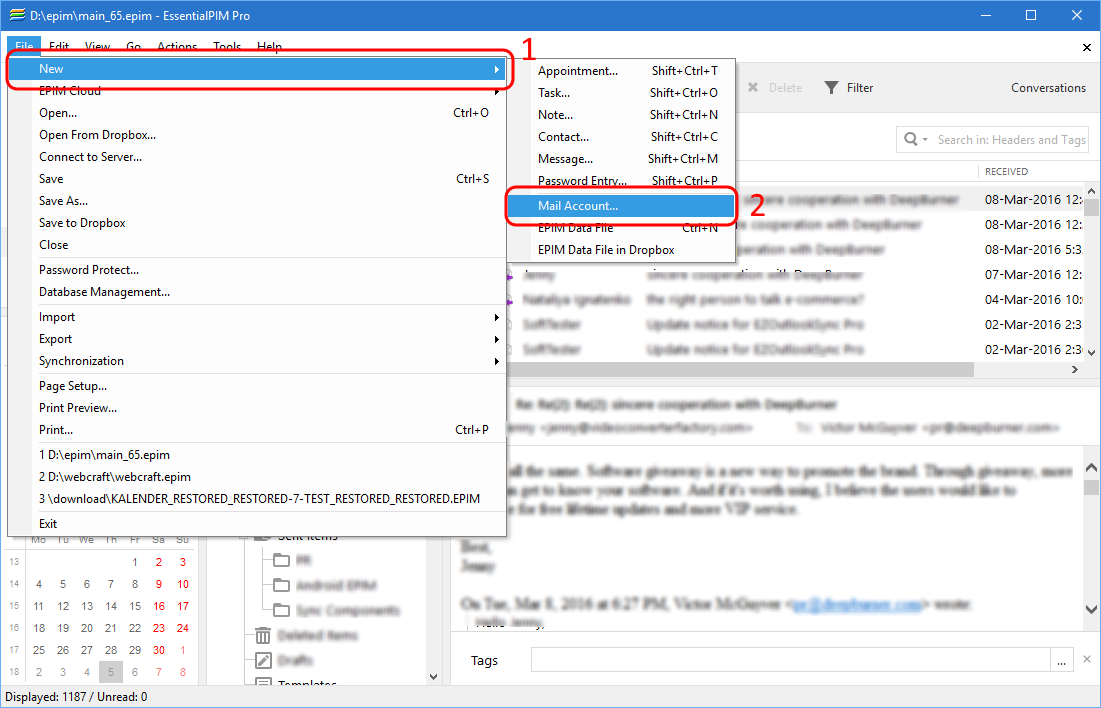This screenshot has height=708, width=1101.
Task: Open the View menu
Action: 98,46
